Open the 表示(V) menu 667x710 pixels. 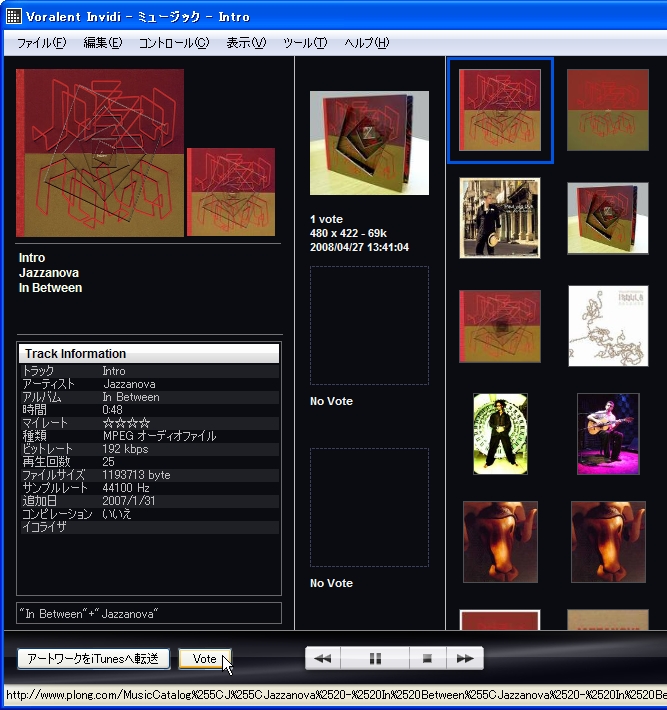(x=246, y=43)
